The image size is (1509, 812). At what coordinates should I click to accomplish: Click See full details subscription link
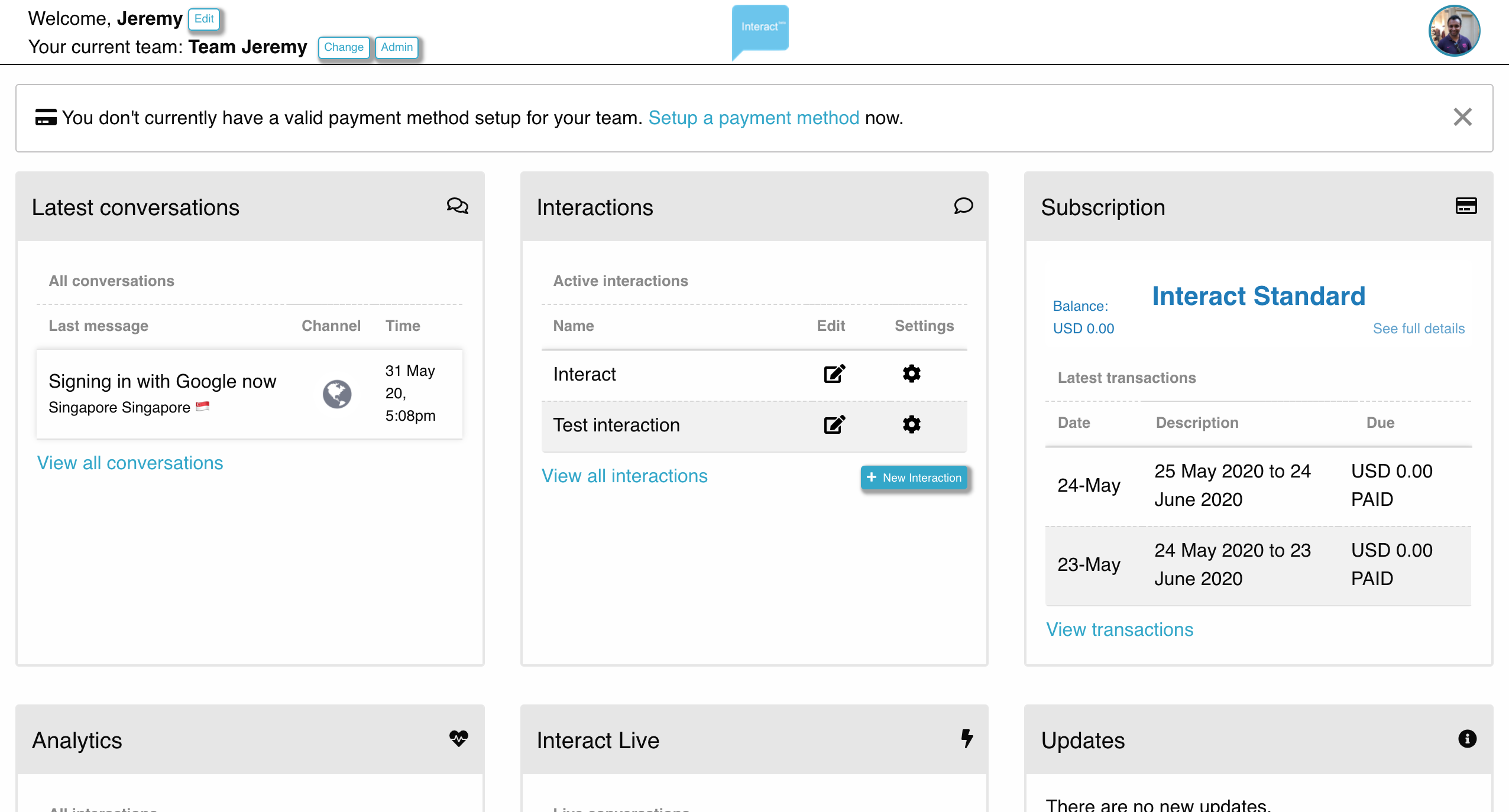click(x=1419, y=329)
